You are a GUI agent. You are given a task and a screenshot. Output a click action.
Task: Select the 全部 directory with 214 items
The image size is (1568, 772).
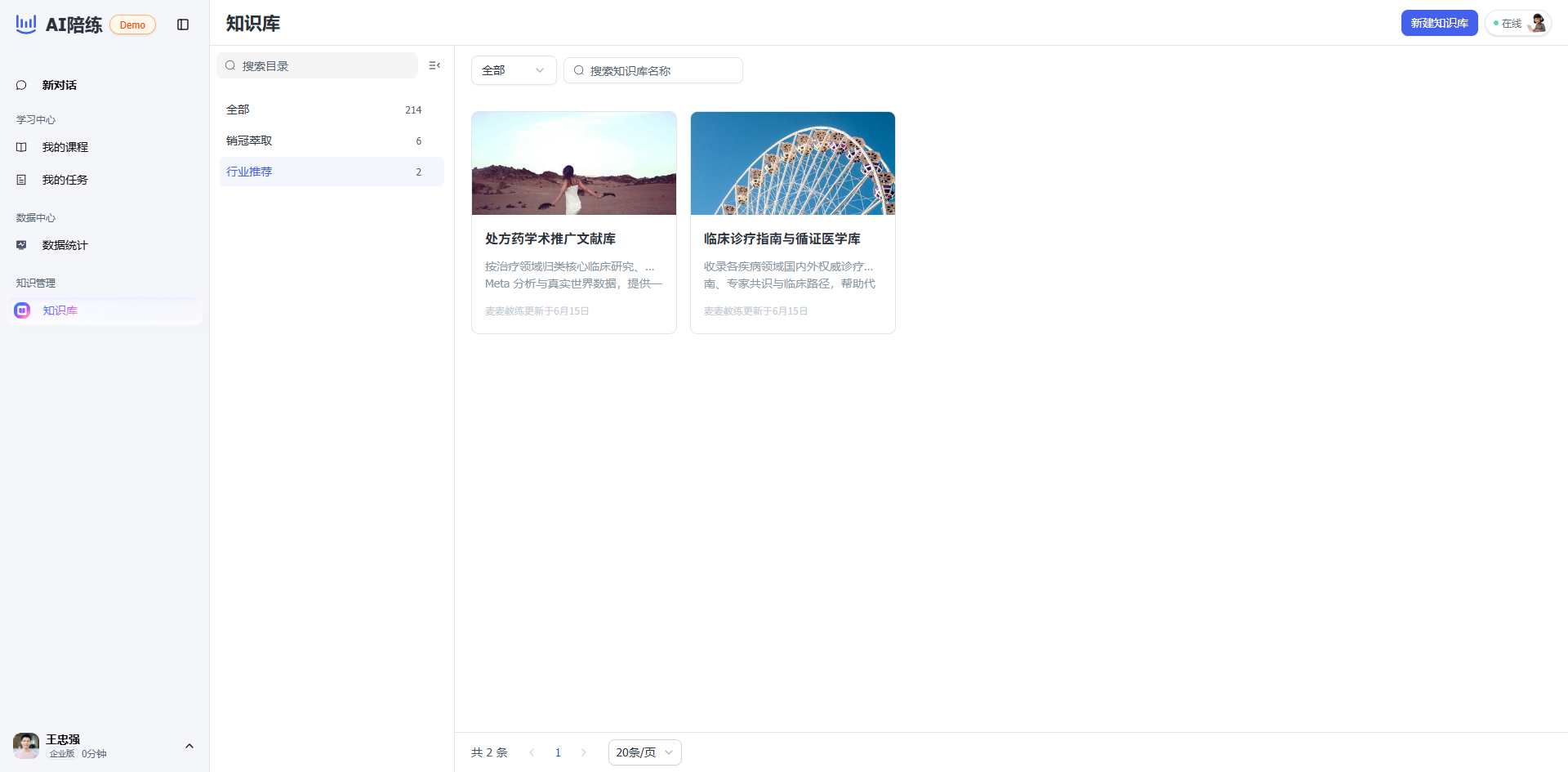[332, 109]
